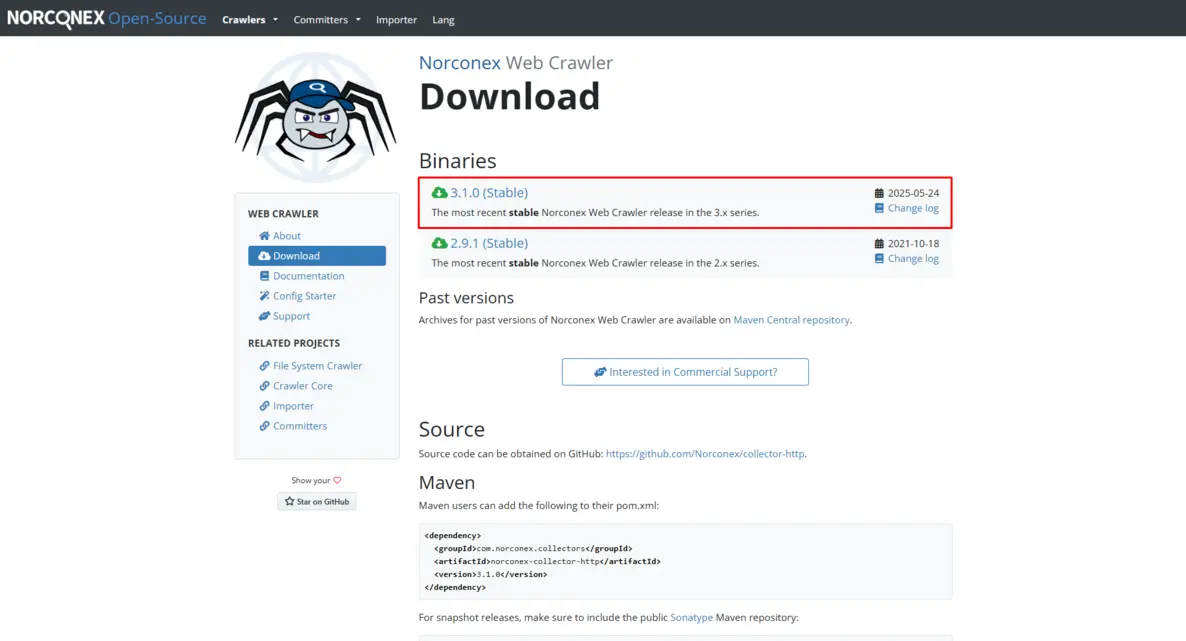Image resolution: width=1186 pixels, height=641 pixels.
Task: Click calendar icon beside 2021-10-18
Action: pos(879,244)
